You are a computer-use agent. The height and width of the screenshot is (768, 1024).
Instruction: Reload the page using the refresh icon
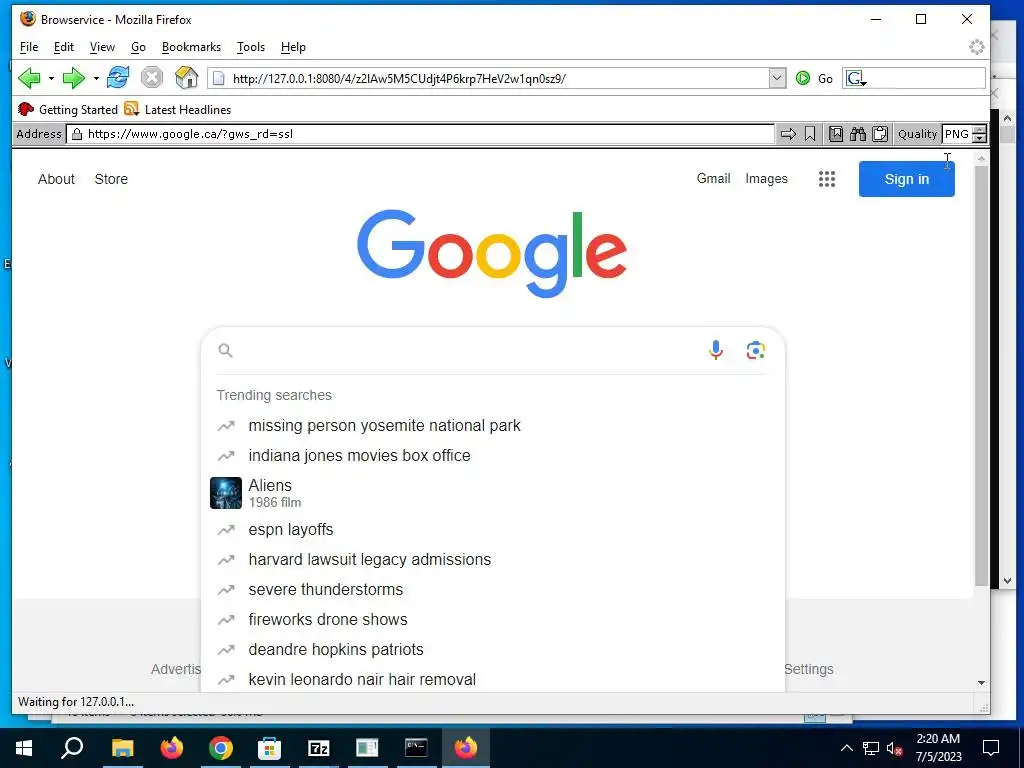pyautogui.click(x=118, y=78)
